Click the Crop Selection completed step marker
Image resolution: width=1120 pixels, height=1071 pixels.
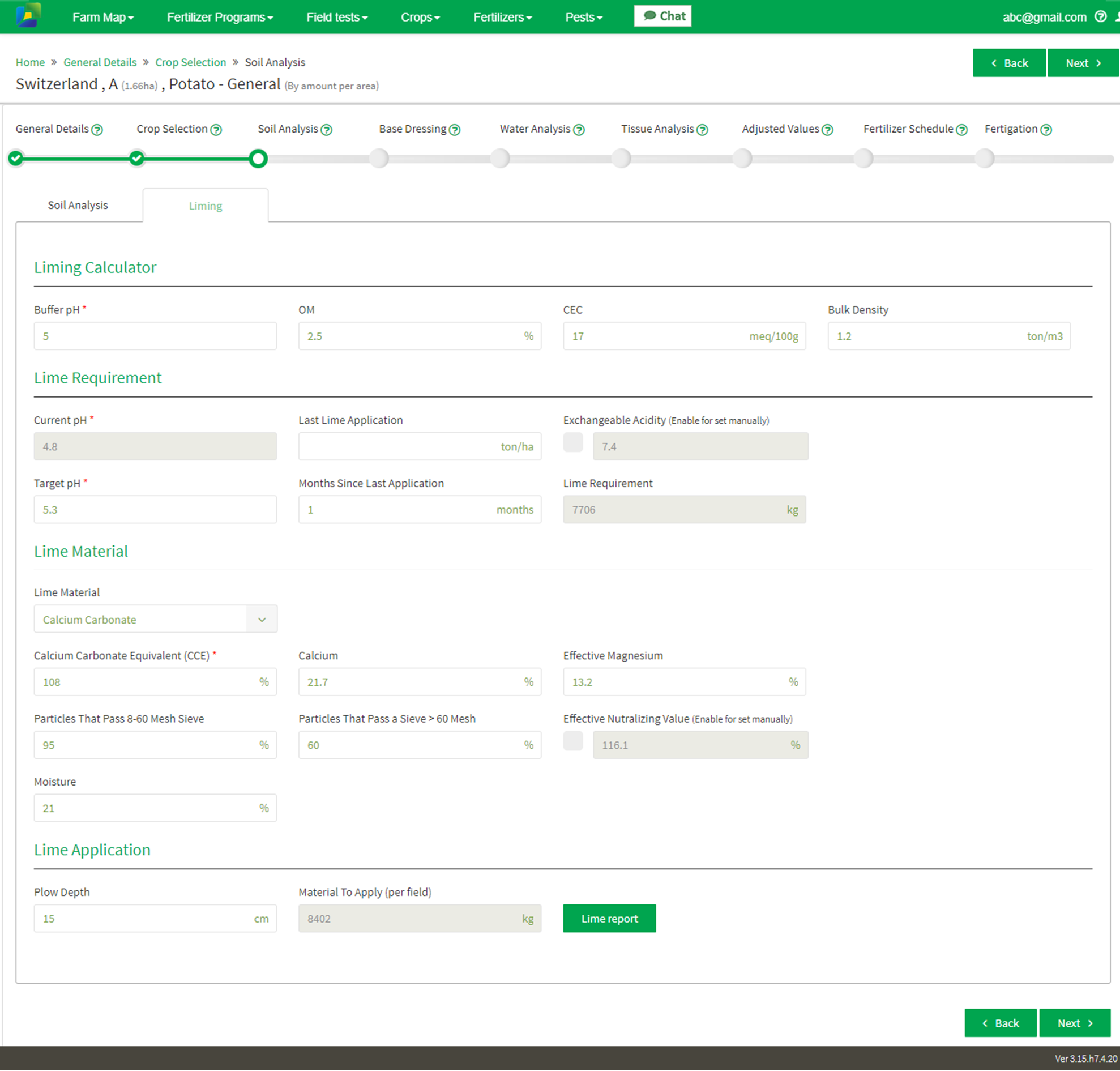(x=137, y=158)
